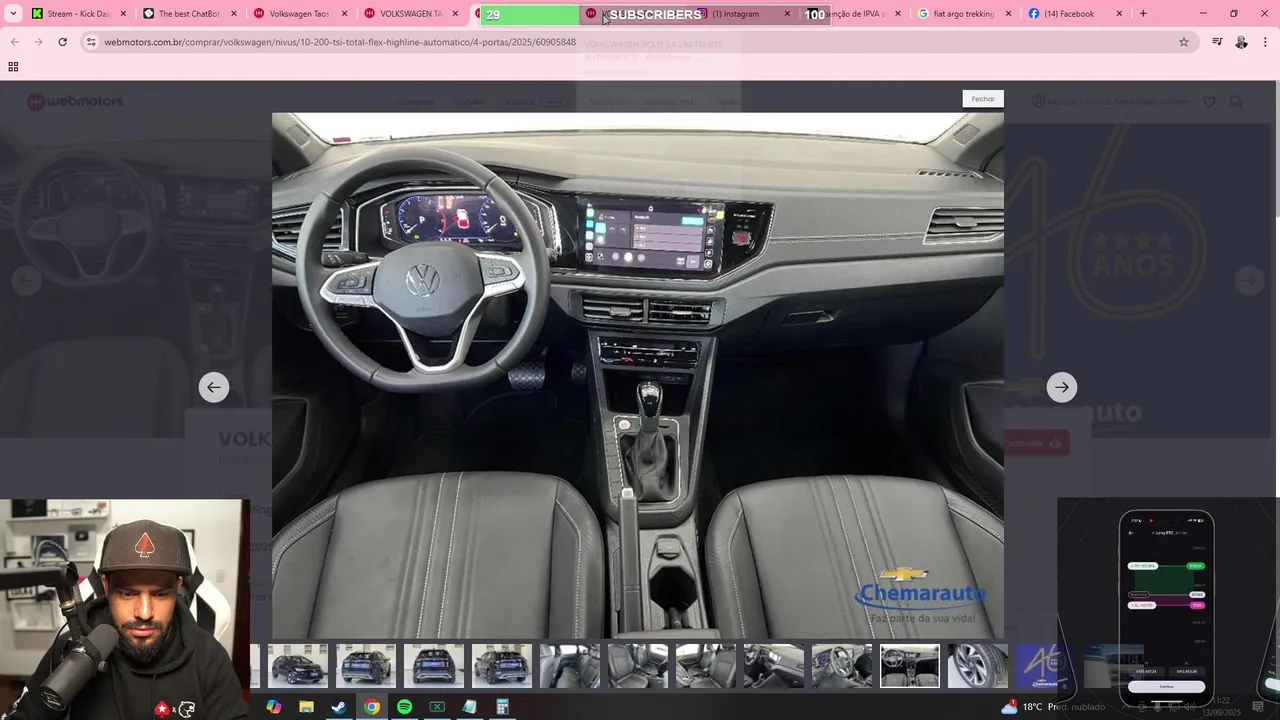
Task: Close The best ChatBot tab
Action: point(234,14)
